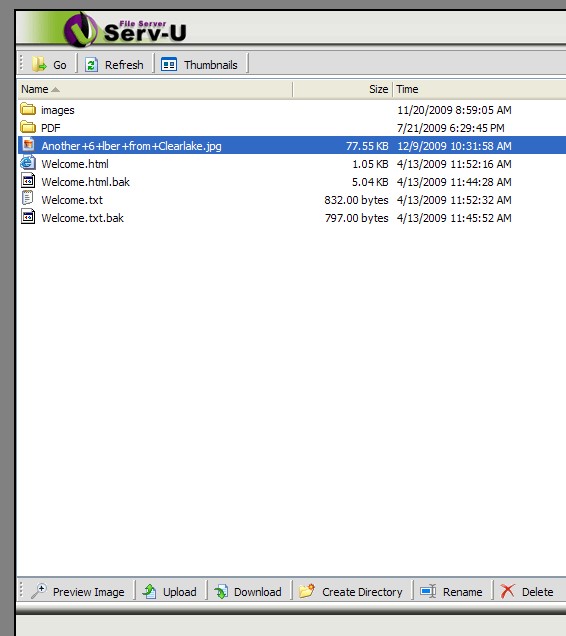This screenshot has height=636, width=566.
Task: Switch to Thumbnails view
Action: [x=199, y=64]
